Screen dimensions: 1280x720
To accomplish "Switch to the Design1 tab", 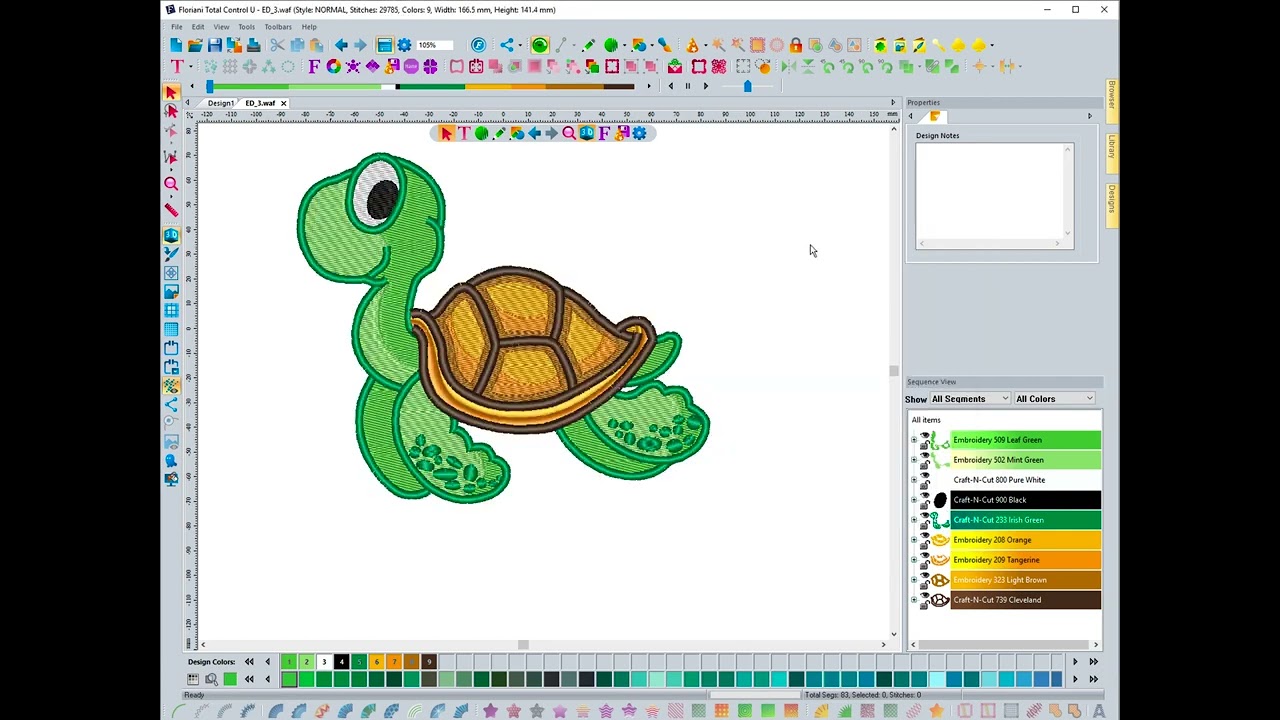I will coord(221,103).
